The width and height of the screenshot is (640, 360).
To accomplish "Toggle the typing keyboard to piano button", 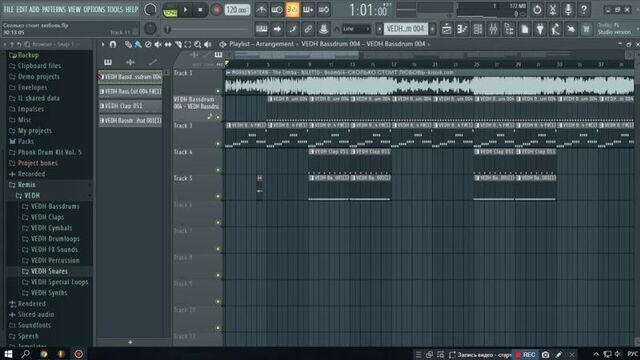I will [x=261, y=29].
